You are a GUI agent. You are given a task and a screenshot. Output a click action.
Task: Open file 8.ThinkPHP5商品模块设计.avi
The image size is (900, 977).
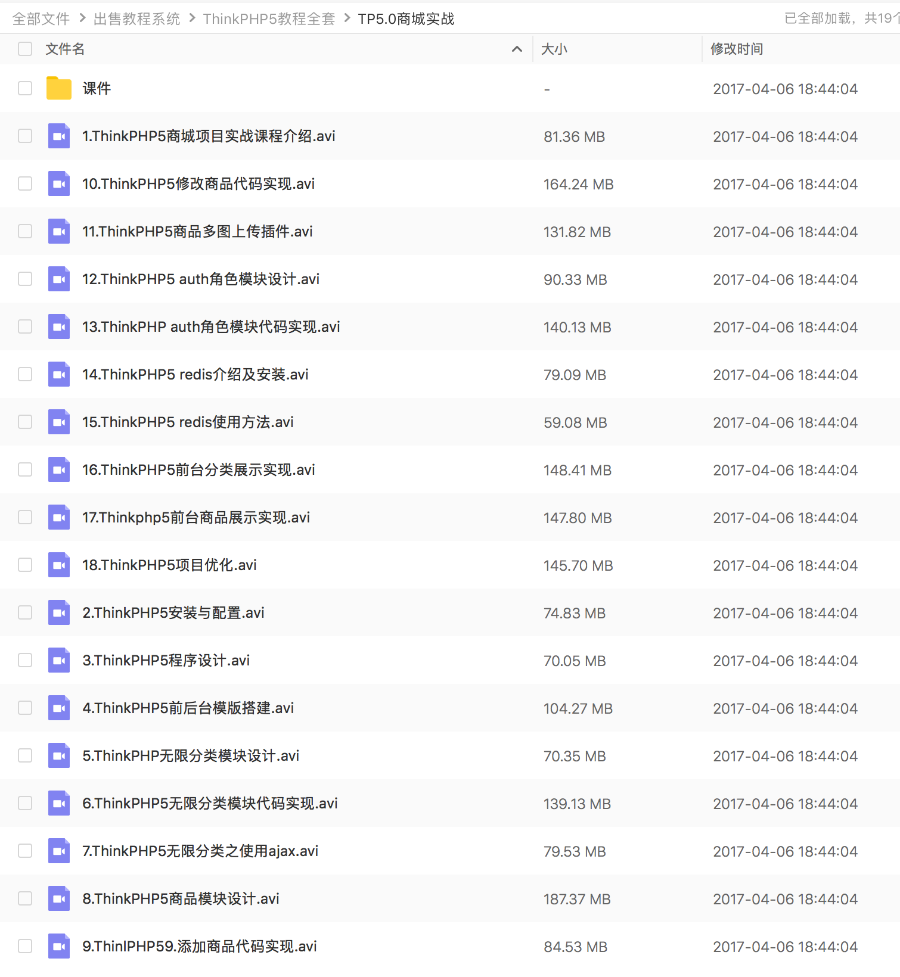181,898
